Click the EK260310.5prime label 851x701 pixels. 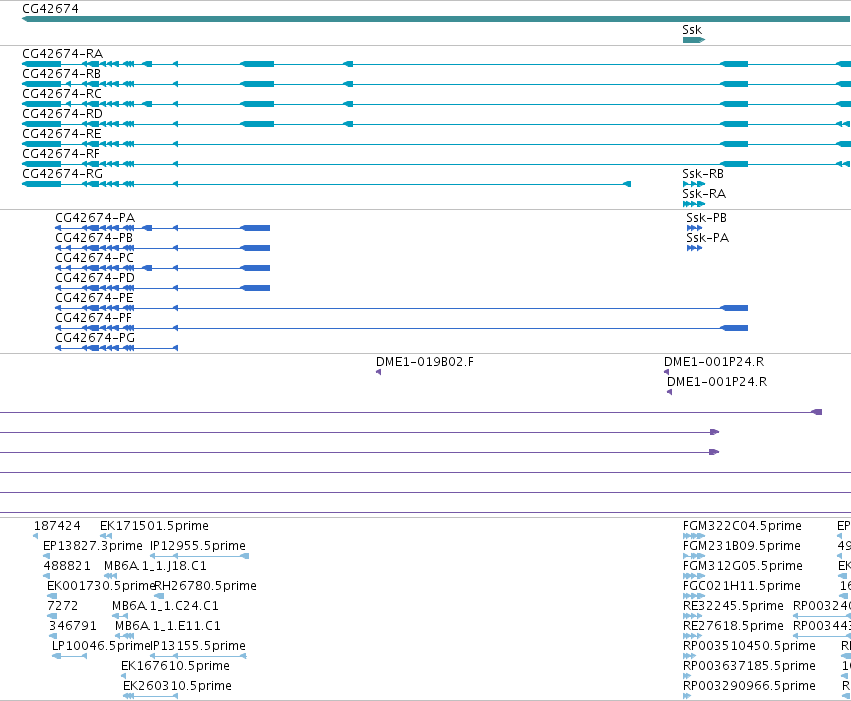(x=177, y=686)
